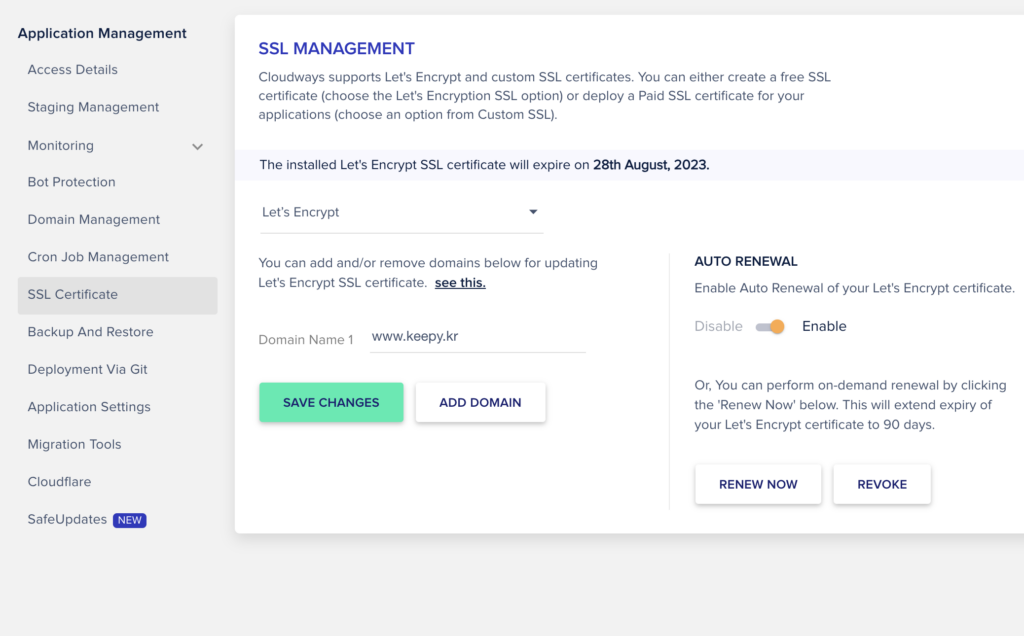Click the NEW badge beside SafeUpdates
Image resolution: width=1024 pixels, height=636 pixels.
tap(129, 520)
